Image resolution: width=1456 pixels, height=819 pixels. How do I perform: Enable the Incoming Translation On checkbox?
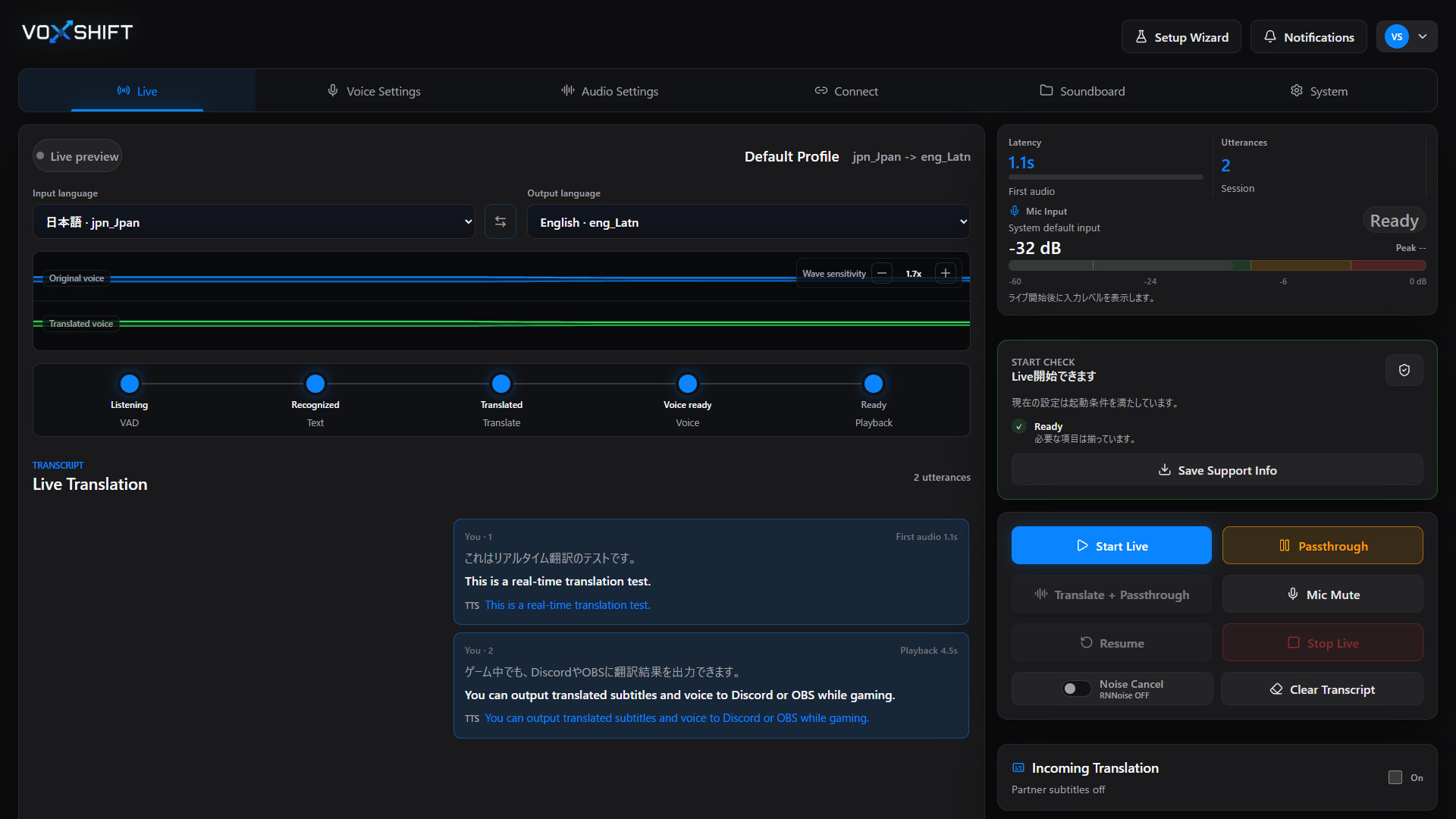pyautogui.click(x=1395, y=777)
